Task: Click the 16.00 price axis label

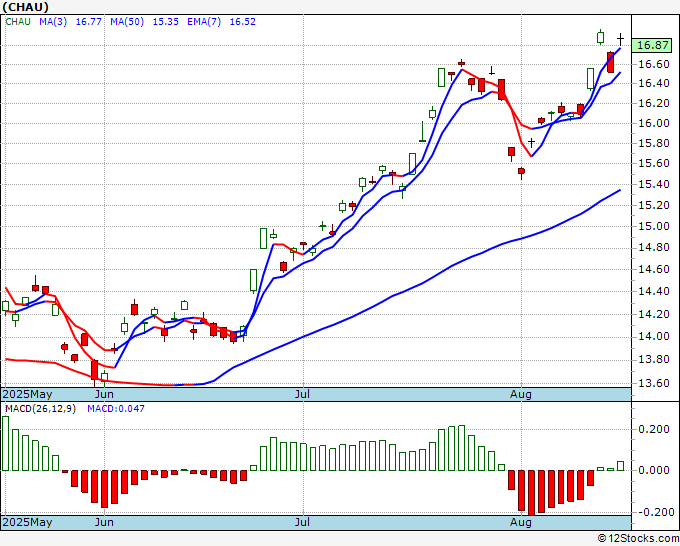Action: point(654,123)
